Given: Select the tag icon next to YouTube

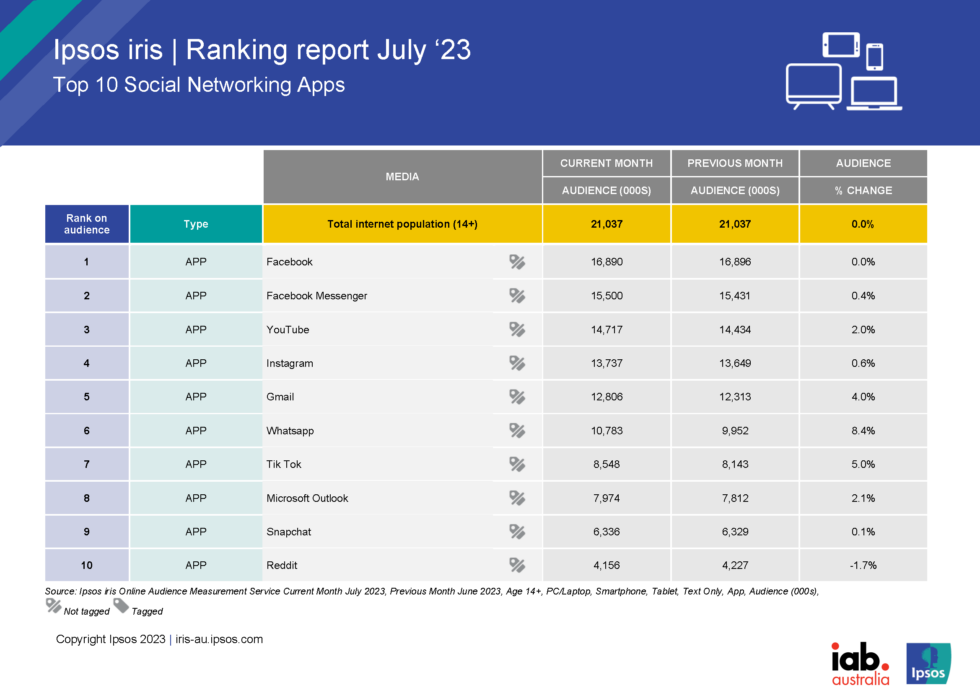Looking at the screenshot, I should pyautogui.click(x=517, y=329).
